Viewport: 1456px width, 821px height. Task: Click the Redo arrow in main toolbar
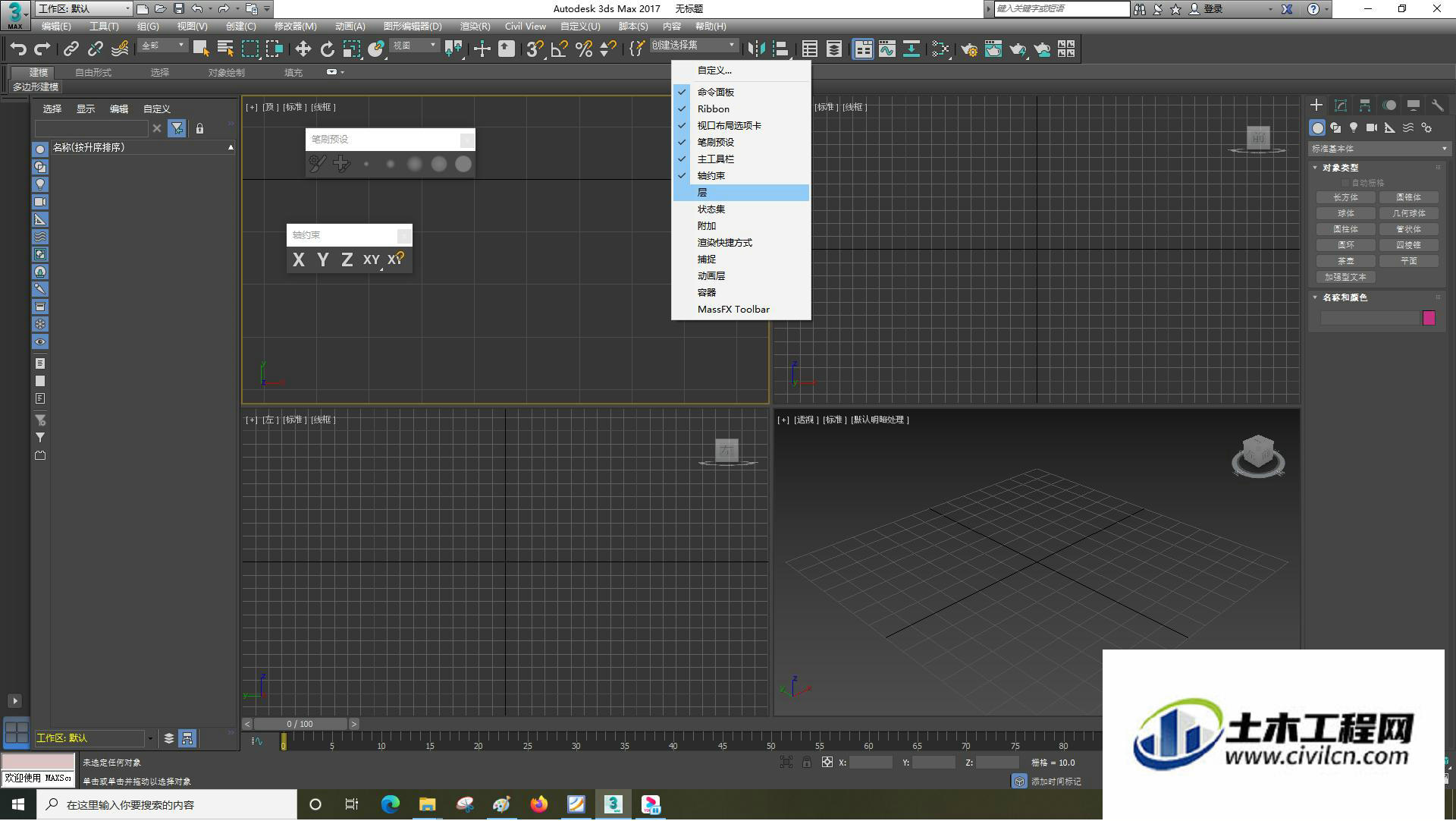point(42,49)
